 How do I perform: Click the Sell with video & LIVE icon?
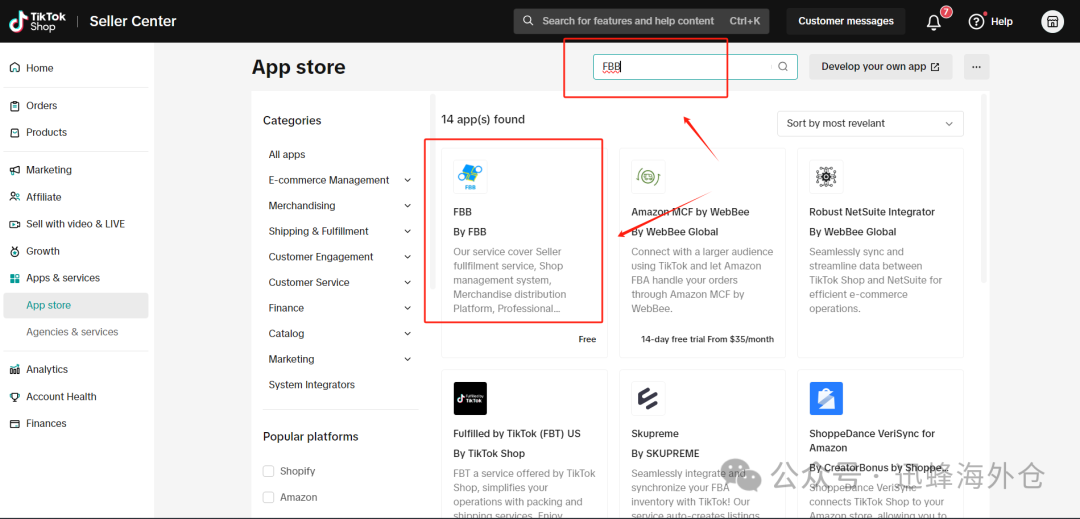(14, 224)
